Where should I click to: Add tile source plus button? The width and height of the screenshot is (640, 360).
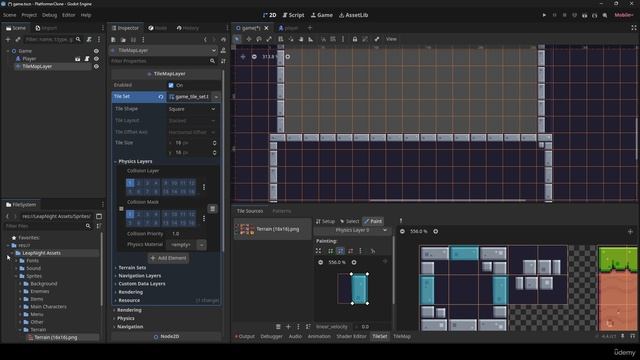tap(288, 327)
